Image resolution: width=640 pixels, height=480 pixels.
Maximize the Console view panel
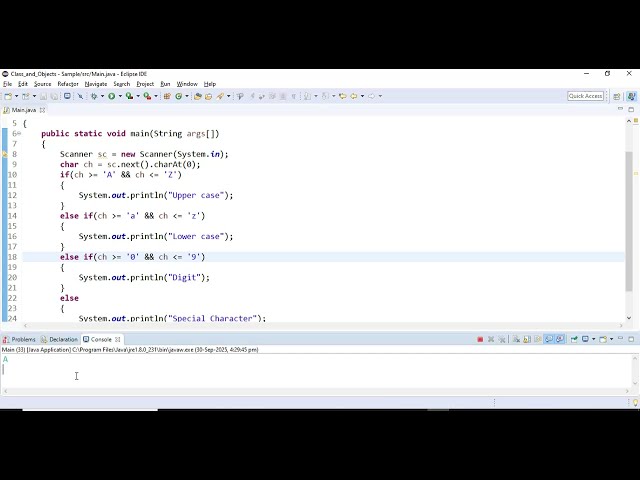[631, 339]
